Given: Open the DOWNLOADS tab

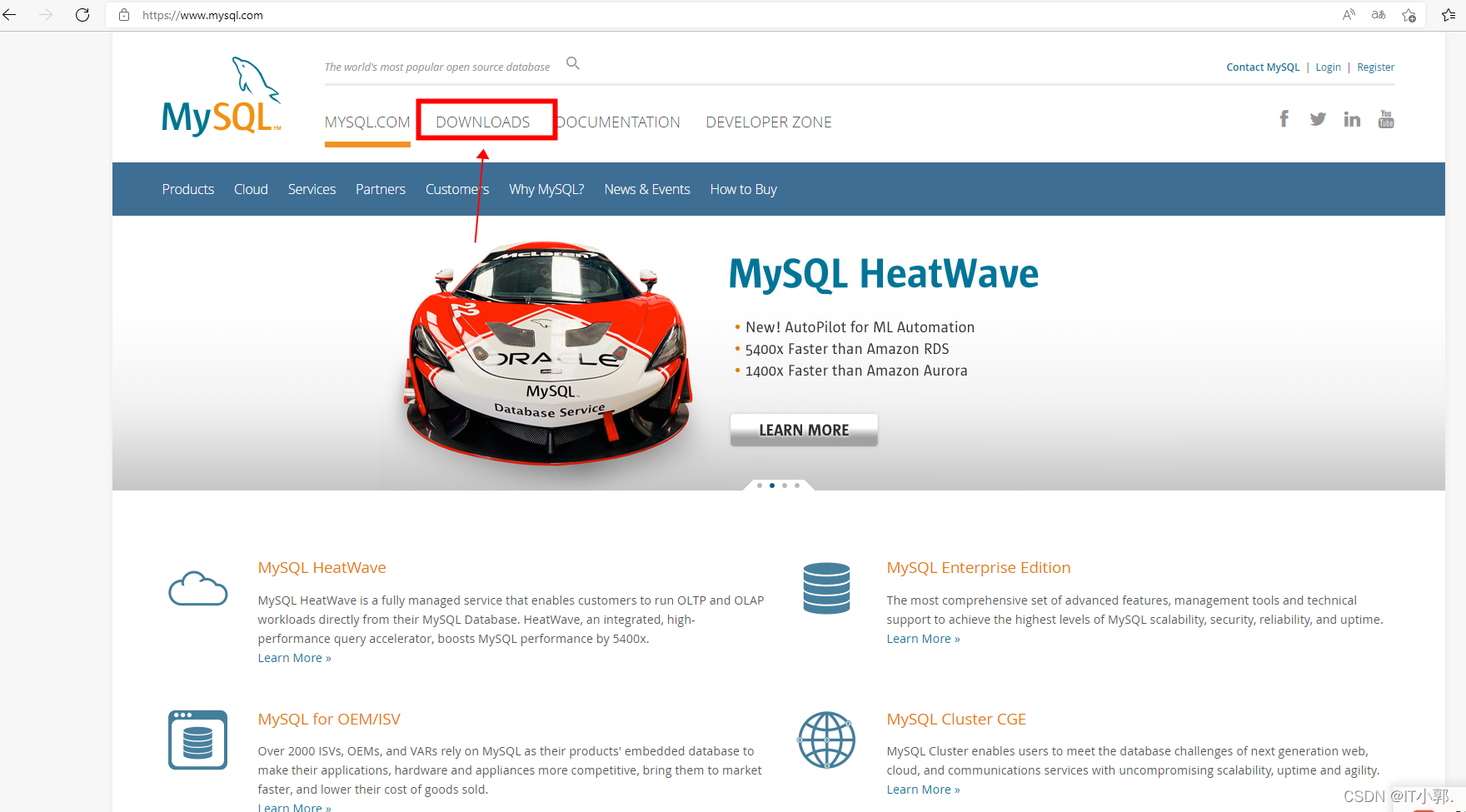Looking at the screenshot, I should click(x=483, y=122).
